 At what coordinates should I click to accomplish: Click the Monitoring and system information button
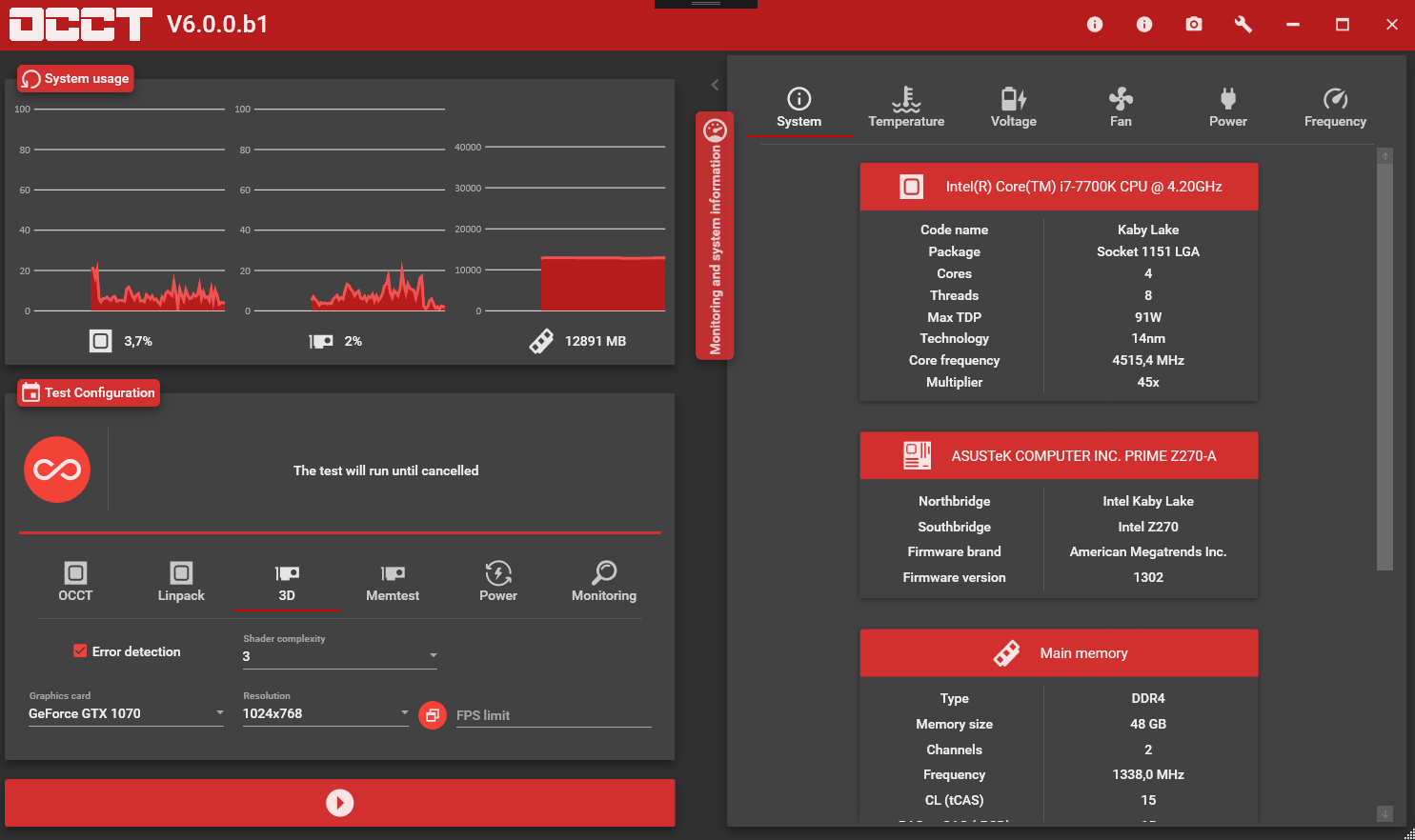[x=715, y=236]
